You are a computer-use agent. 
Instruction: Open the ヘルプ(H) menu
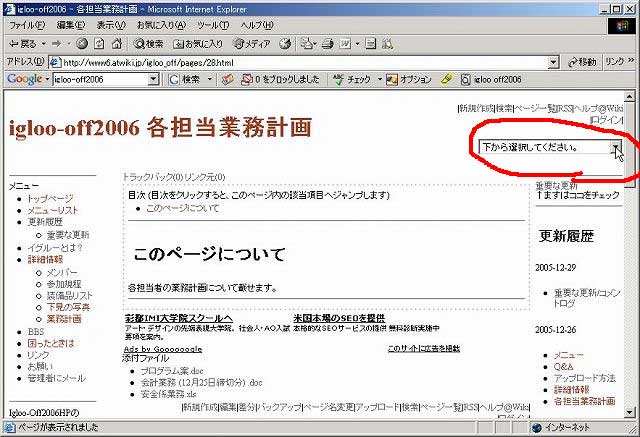(x=257, y=25)
